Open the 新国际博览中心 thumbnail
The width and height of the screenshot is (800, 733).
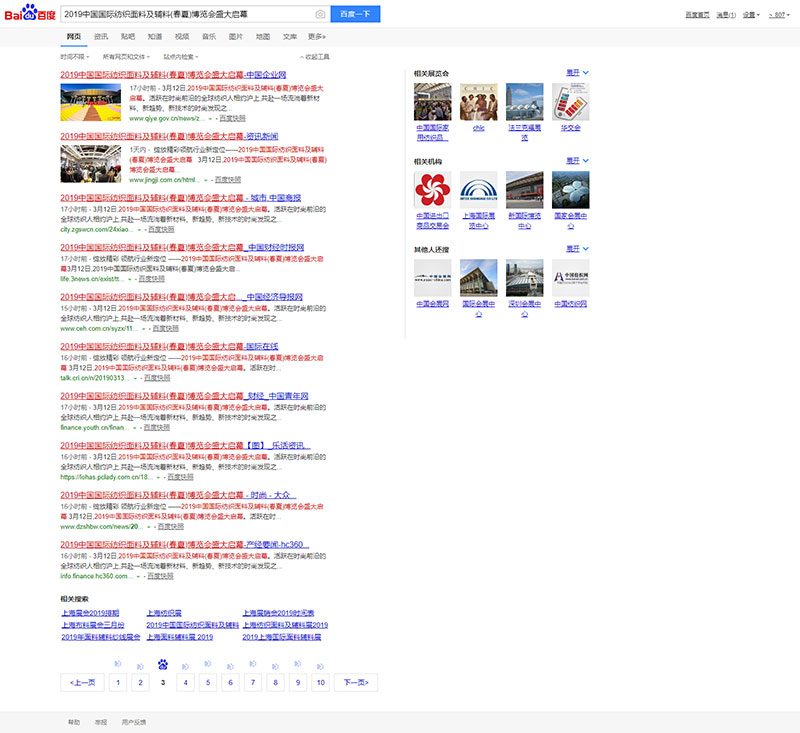(524, 190)
